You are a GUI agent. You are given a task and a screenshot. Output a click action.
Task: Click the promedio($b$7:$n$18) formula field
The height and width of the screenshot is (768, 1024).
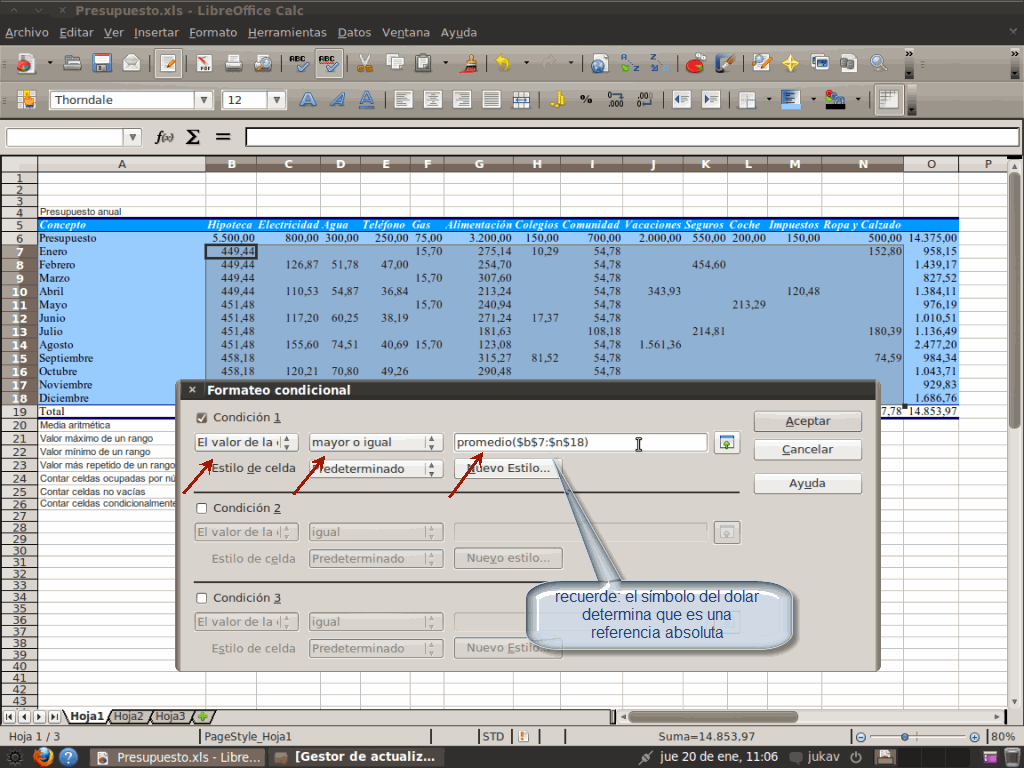[x=581, y=442]
